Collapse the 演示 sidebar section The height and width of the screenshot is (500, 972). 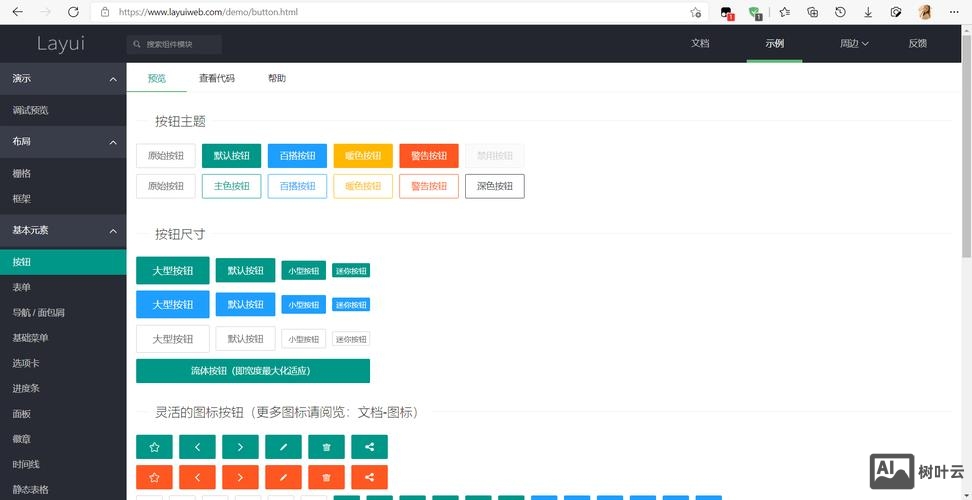(63, 79)
